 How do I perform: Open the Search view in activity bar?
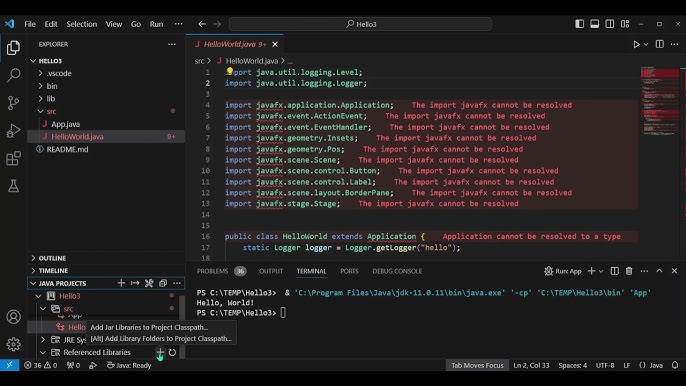tap(14, 75)
